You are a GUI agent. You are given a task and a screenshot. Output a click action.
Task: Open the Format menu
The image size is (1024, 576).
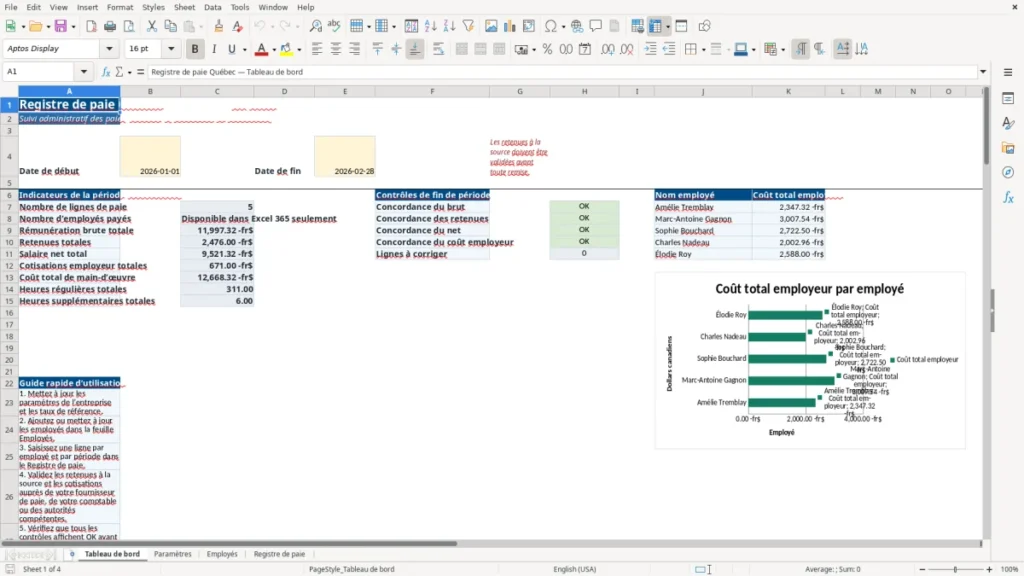click(x=120, y=7)
